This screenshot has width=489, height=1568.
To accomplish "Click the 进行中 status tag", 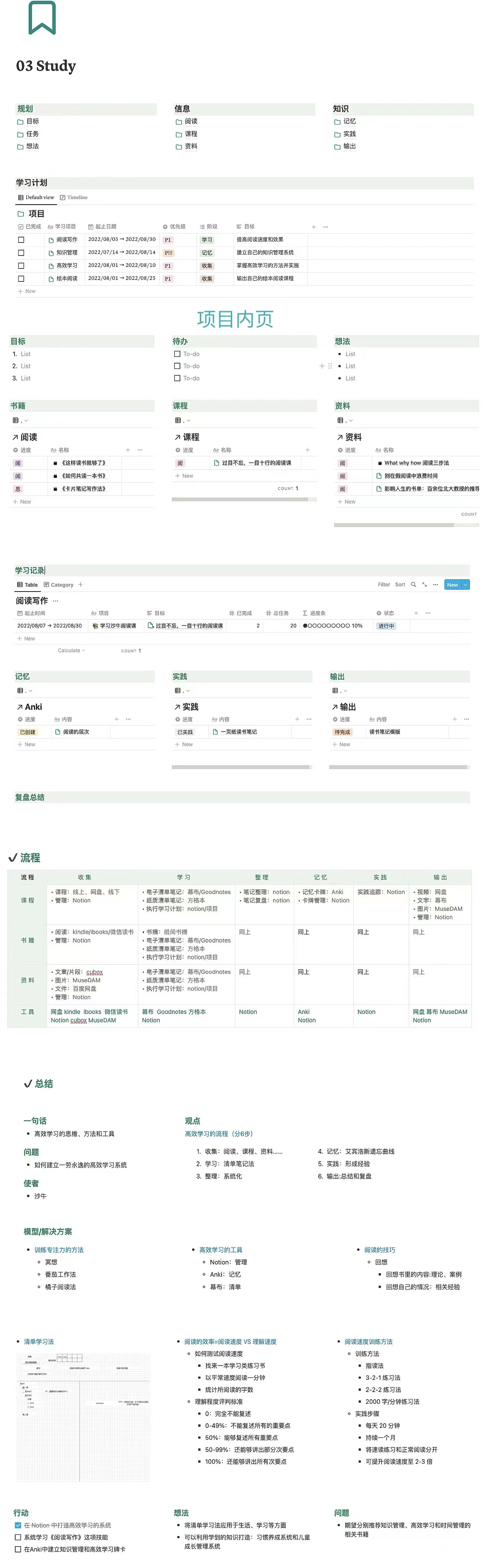I will (x=386, y=626).
